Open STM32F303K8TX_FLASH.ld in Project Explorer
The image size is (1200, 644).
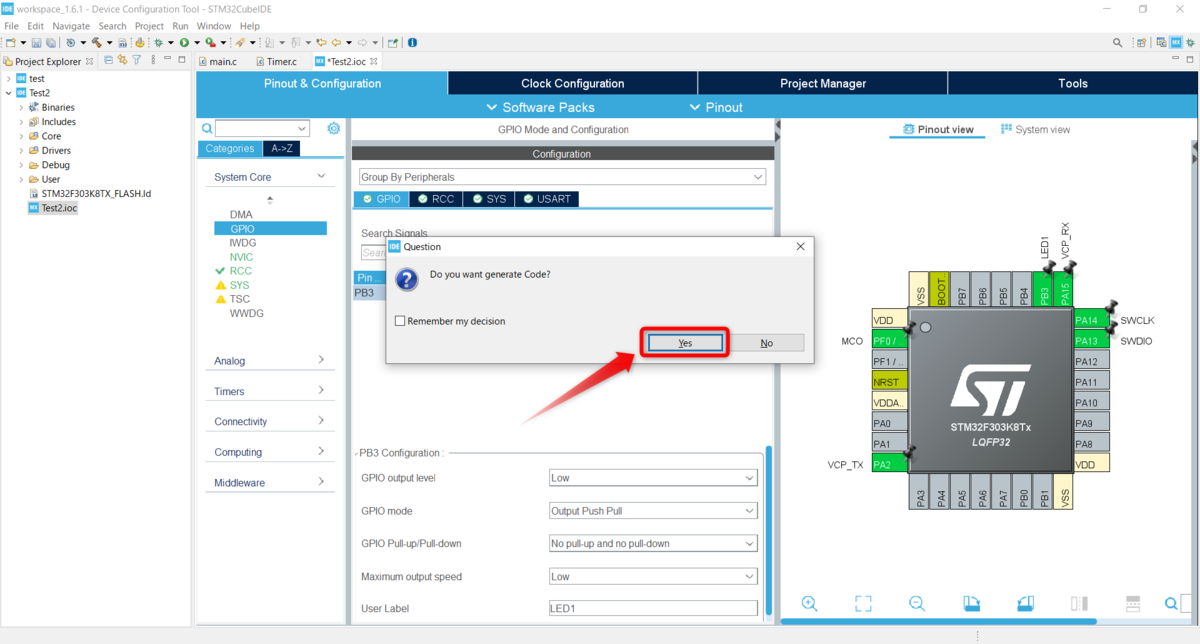[96, 193]
